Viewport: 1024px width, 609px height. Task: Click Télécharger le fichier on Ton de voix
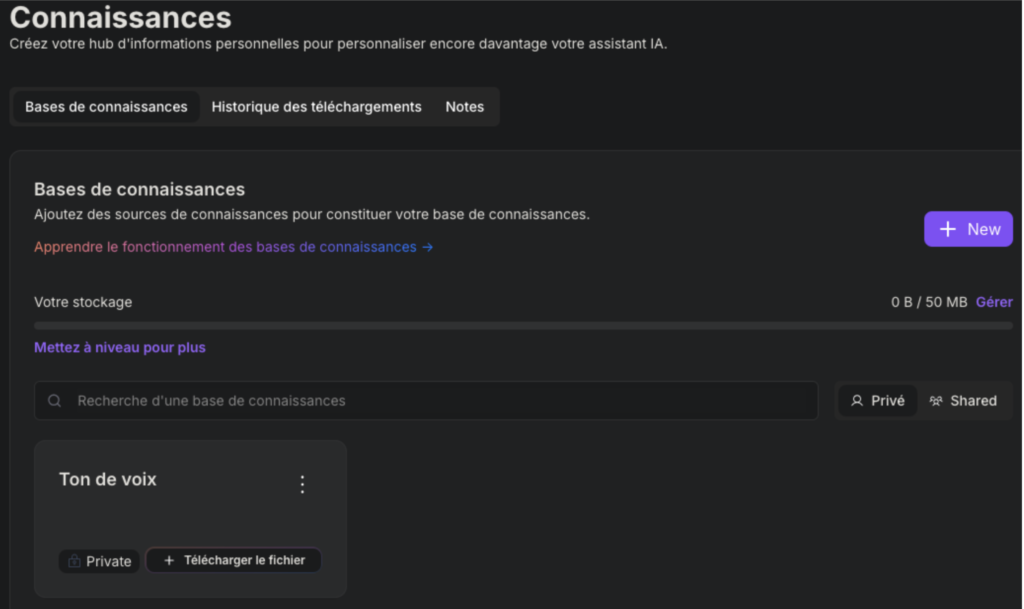[x=234, y=561]
